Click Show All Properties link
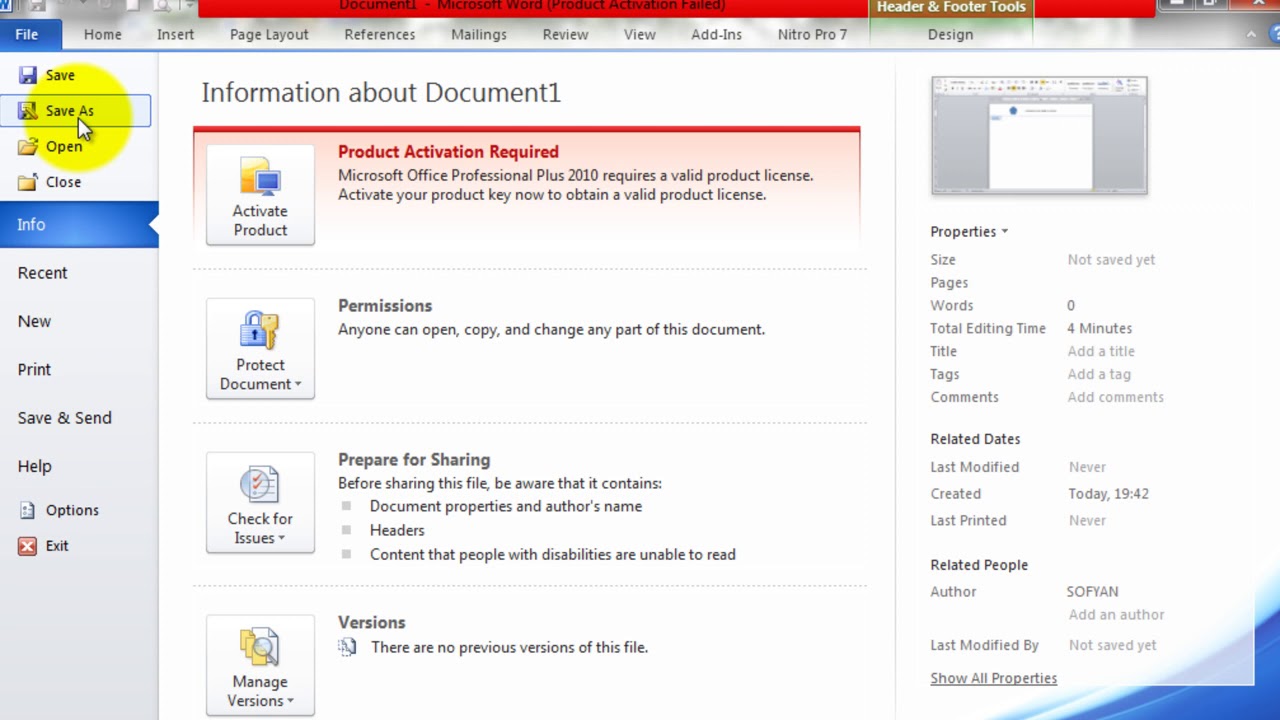The image size is (1280, 720). click(994, 678)
